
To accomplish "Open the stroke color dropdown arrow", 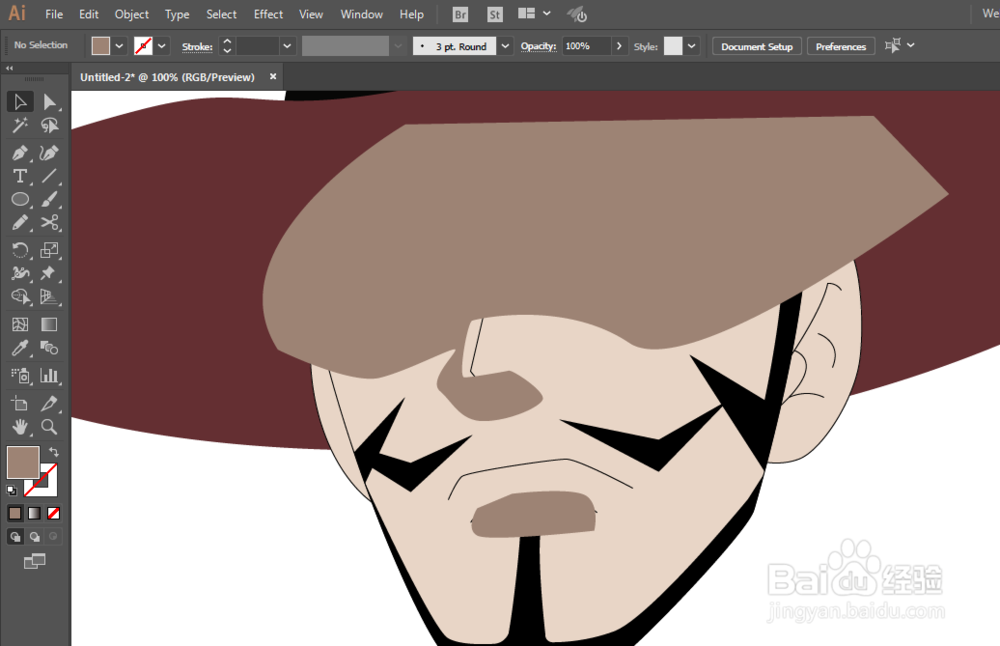I will (x=161, y=46).
